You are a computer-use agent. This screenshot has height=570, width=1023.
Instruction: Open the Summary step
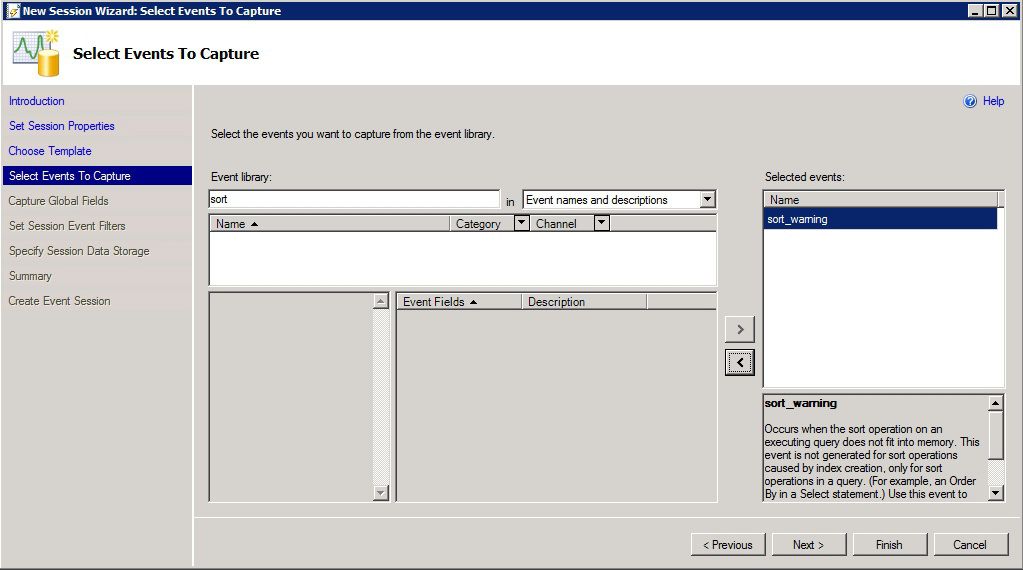(30, 276)
